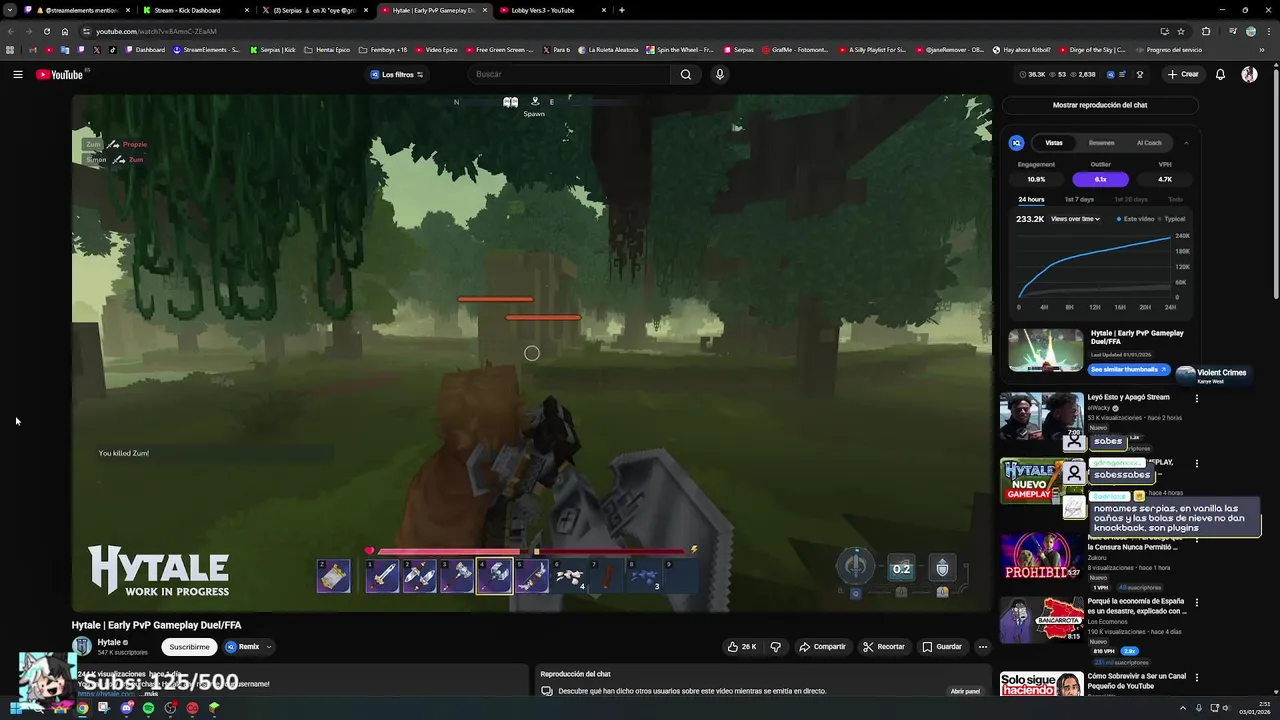Open Leyó Esto y Apagó Stream thumbnail
The width and height of the screenshot is (1280, 720).
pos(1041,417)
